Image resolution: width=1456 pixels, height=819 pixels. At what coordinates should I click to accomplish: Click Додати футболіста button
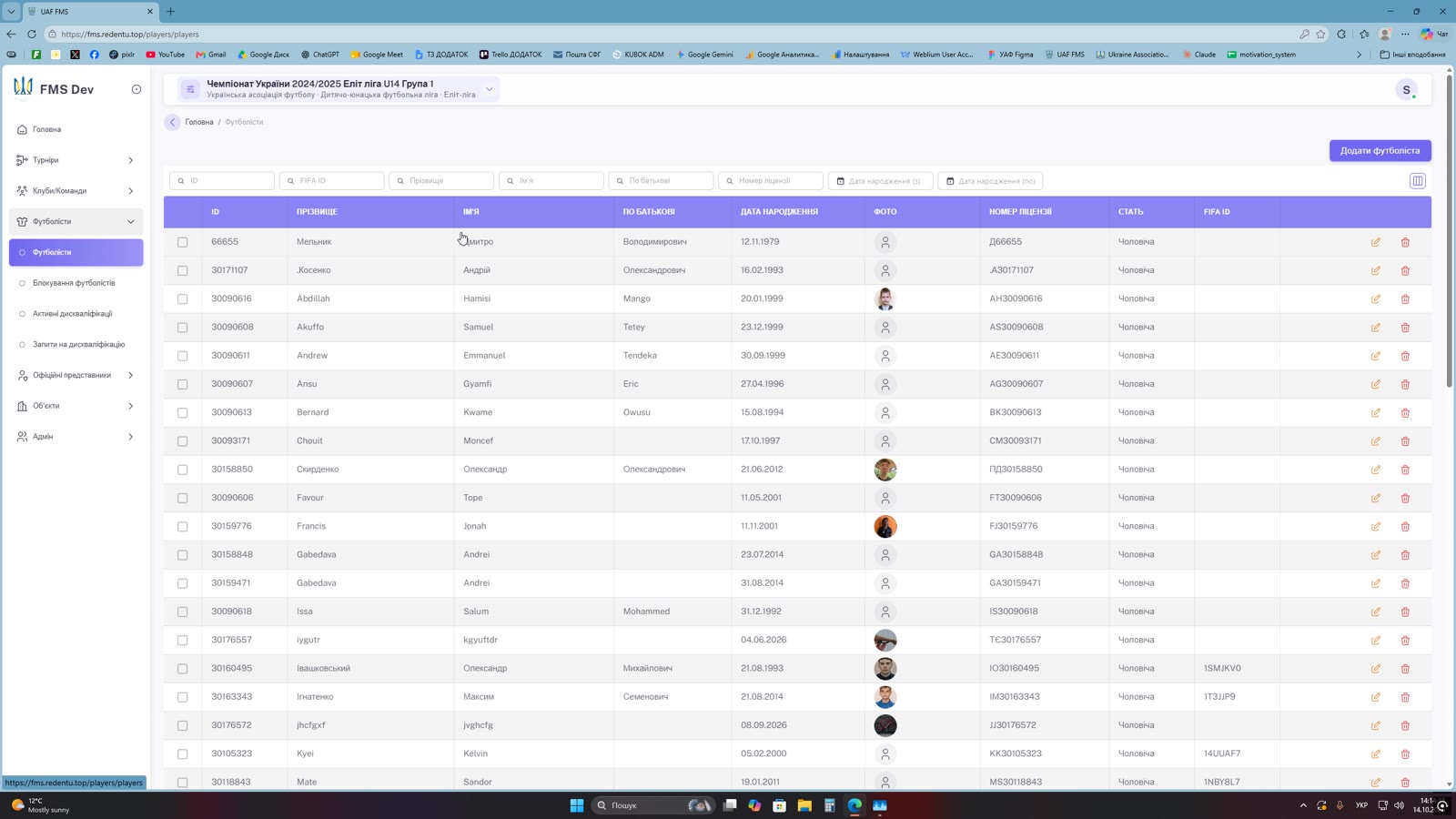click(x=1380, y=151)
